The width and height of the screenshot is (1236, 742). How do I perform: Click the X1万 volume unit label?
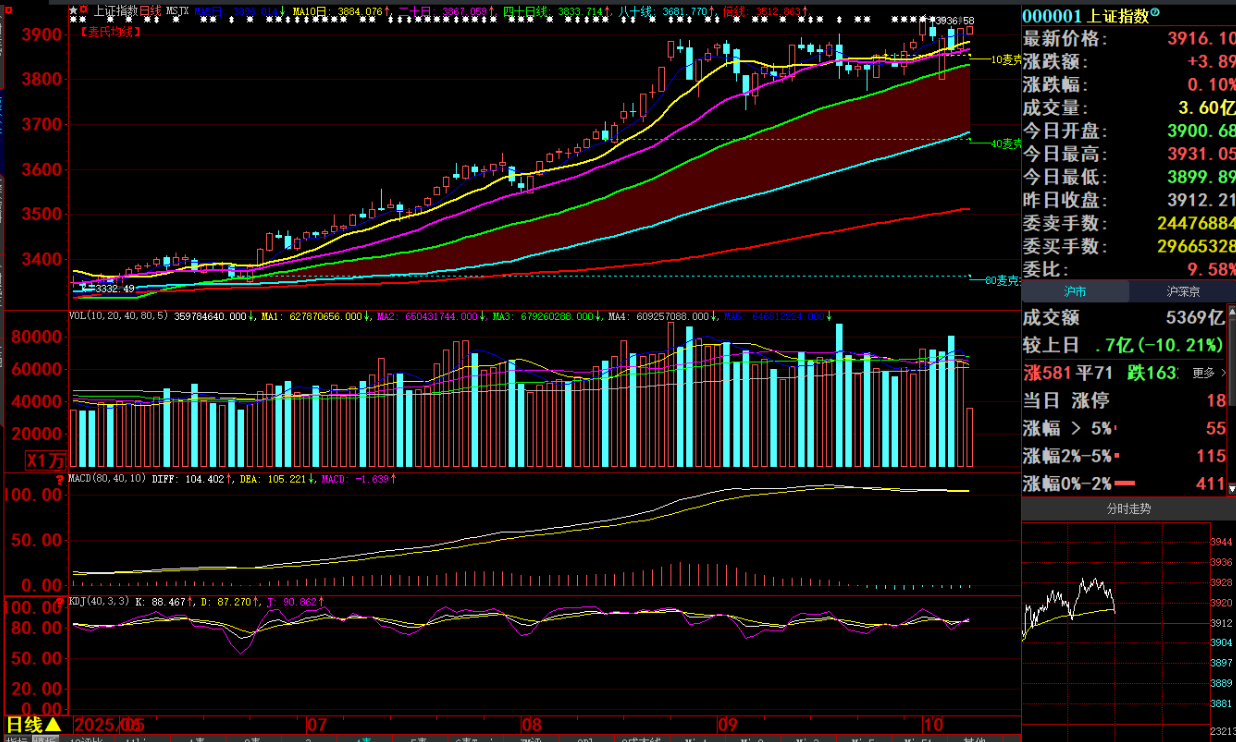(46, 460)
